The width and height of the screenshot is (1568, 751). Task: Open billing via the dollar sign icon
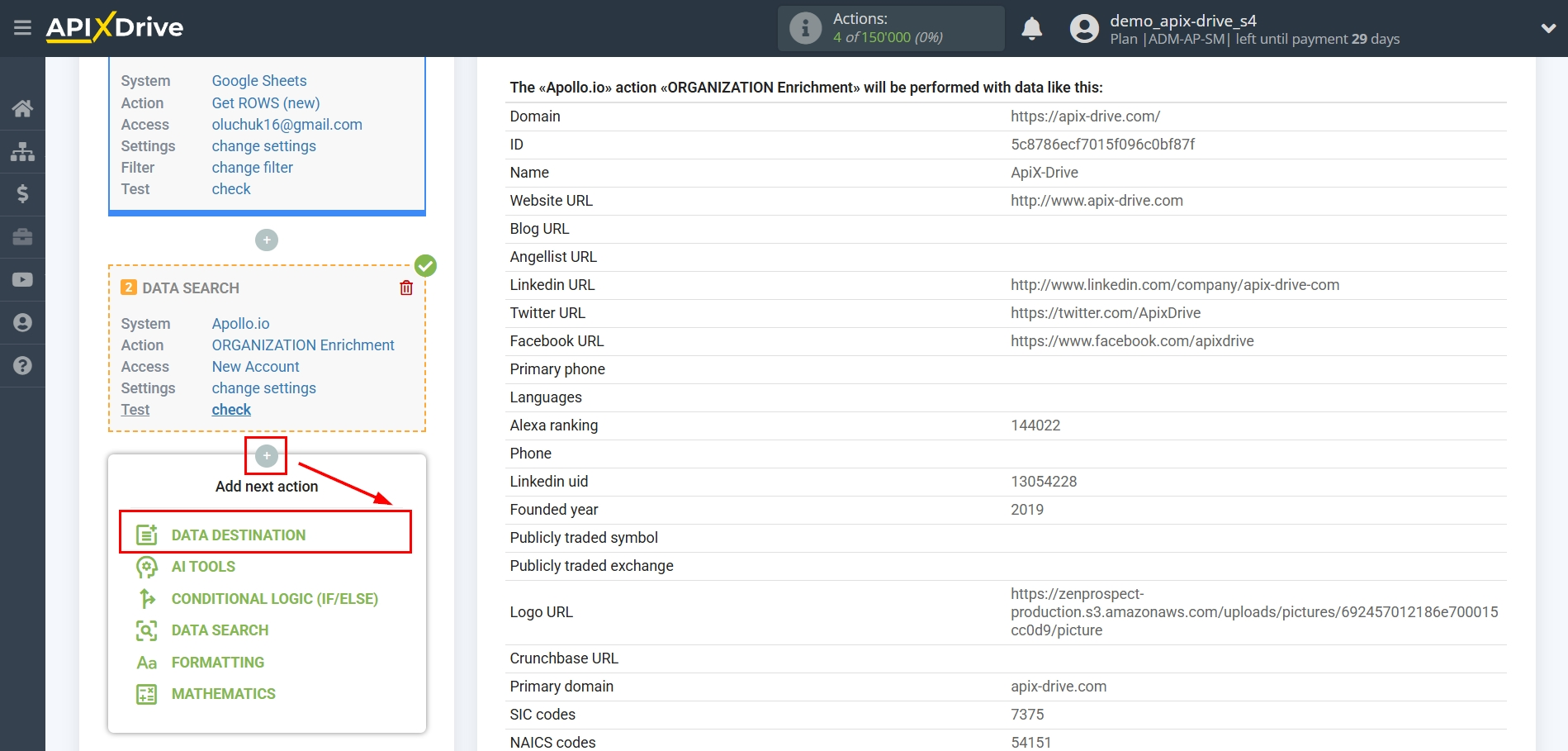point(22,194)
